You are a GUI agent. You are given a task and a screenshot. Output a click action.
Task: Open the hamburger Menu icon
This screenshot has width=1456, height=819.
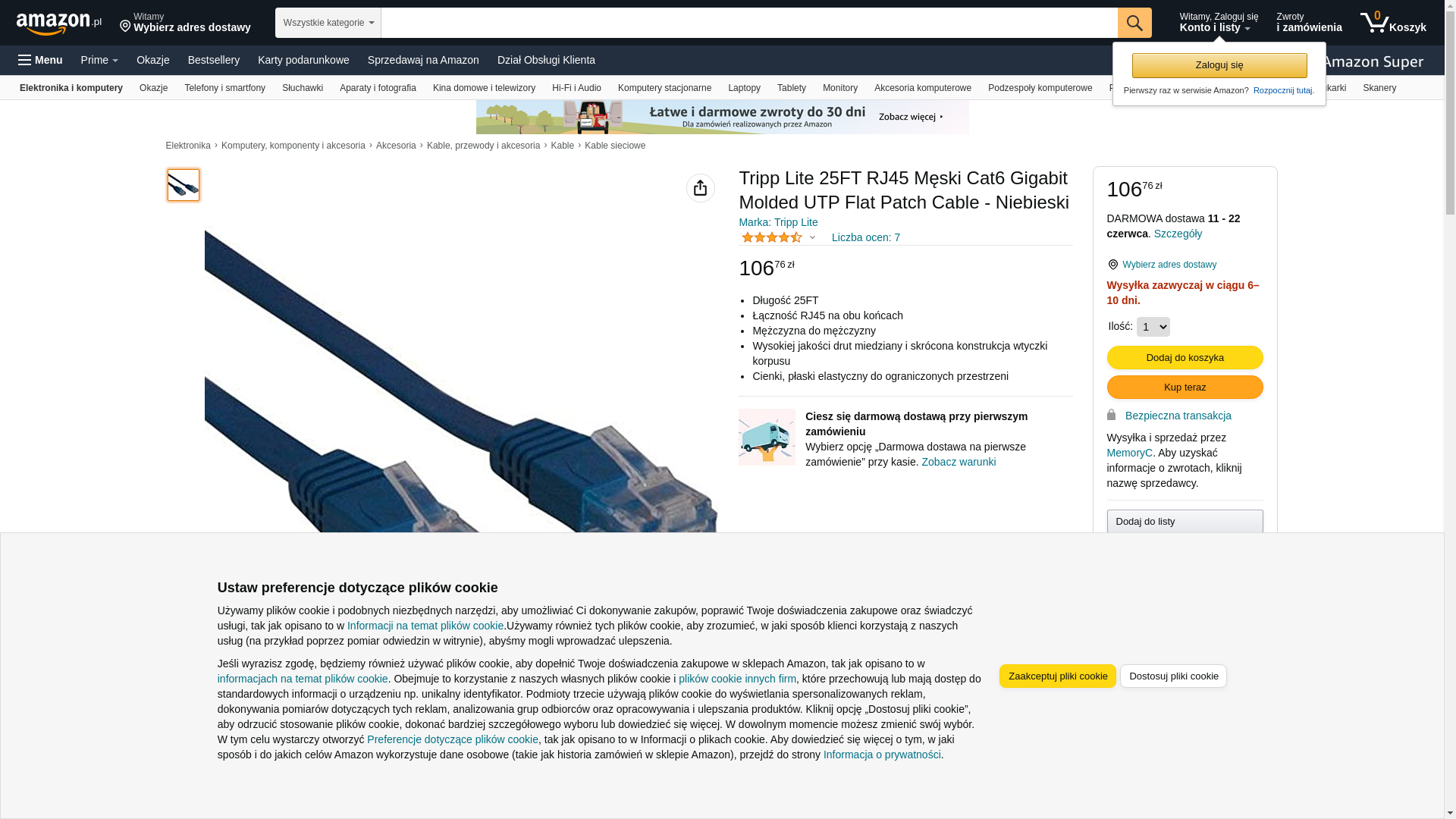pyautogui.click(x=40, y=60)
